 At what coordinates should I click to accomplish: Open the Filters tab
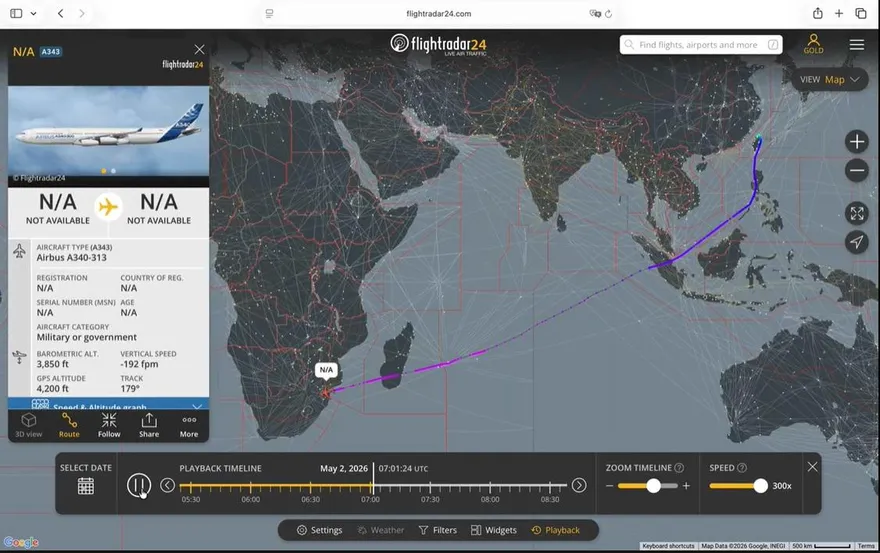tap(438, 530)
